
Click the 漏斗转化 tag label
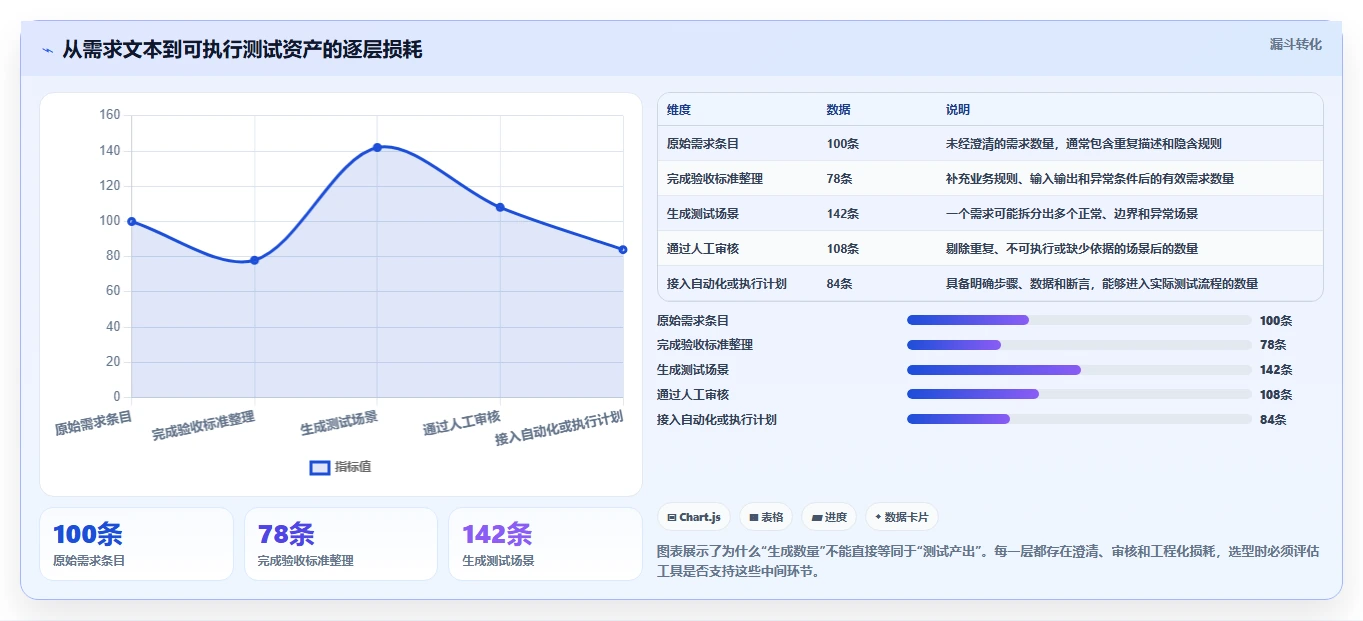point(1295,44)
